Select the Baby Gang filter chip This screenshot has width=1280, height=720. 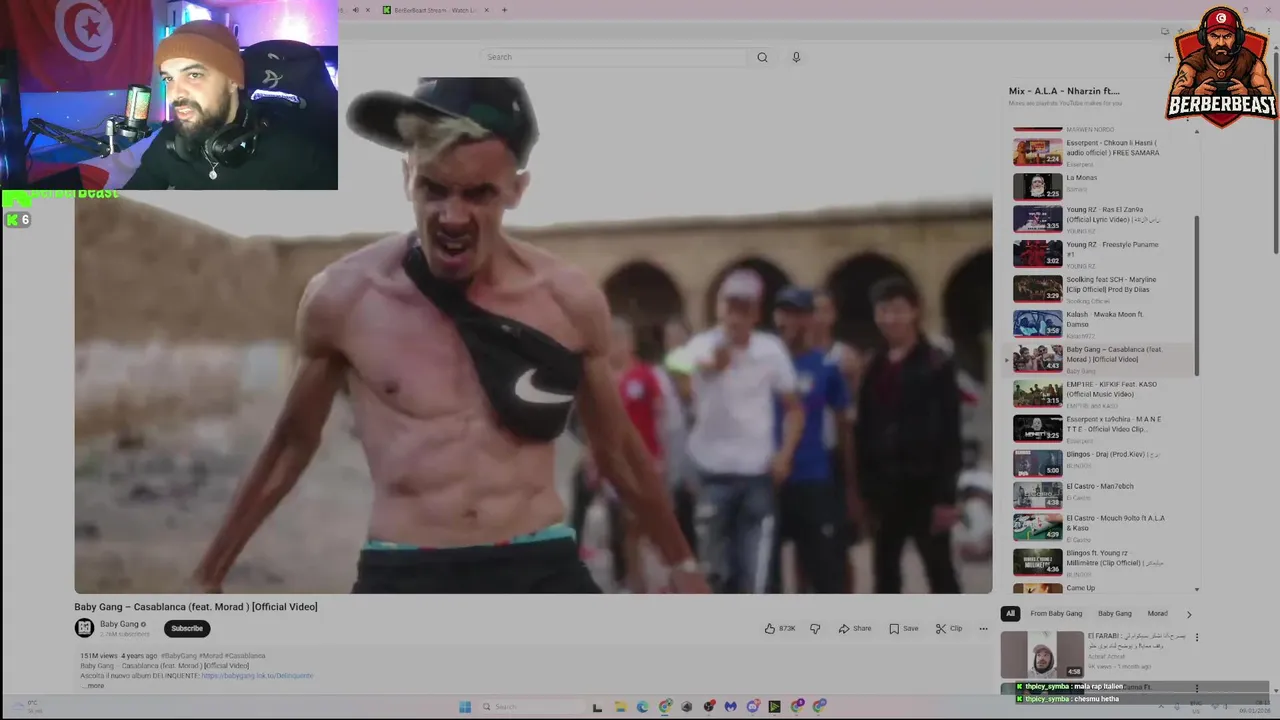point(1115,613)
